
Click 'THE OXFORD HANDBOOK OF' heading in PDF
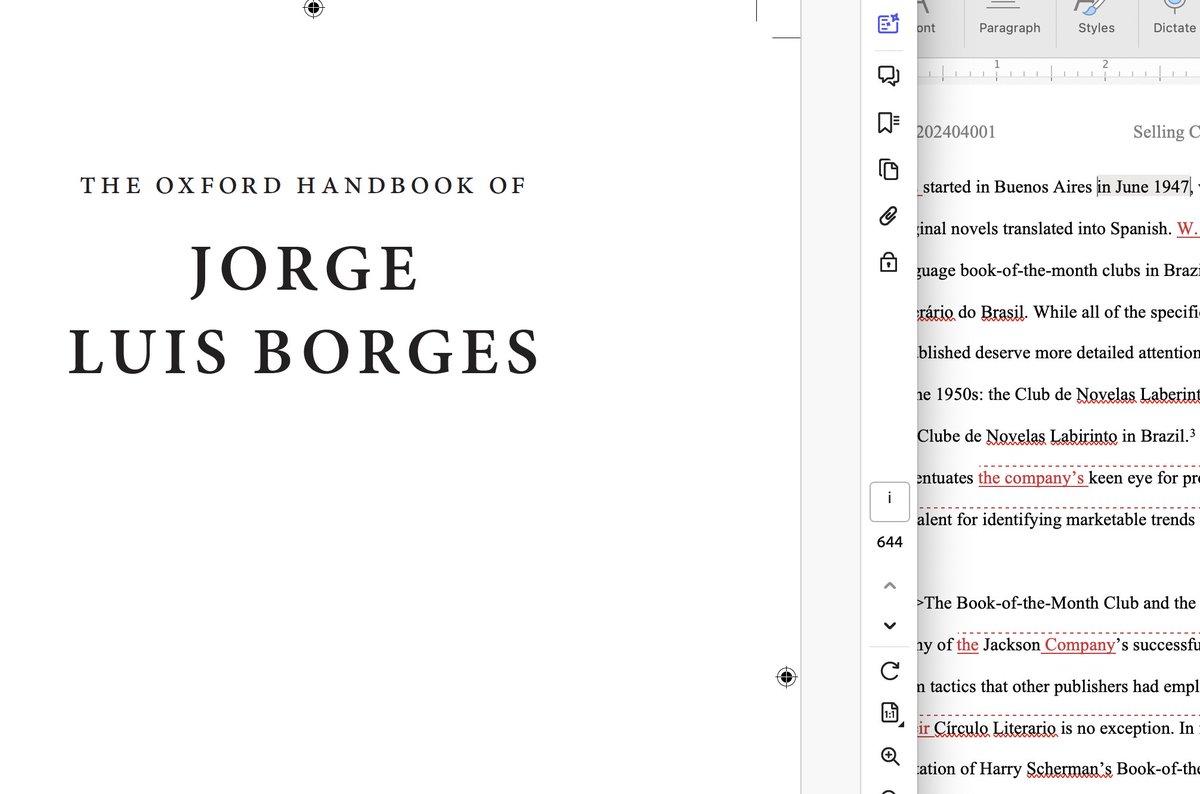point(303,186)
